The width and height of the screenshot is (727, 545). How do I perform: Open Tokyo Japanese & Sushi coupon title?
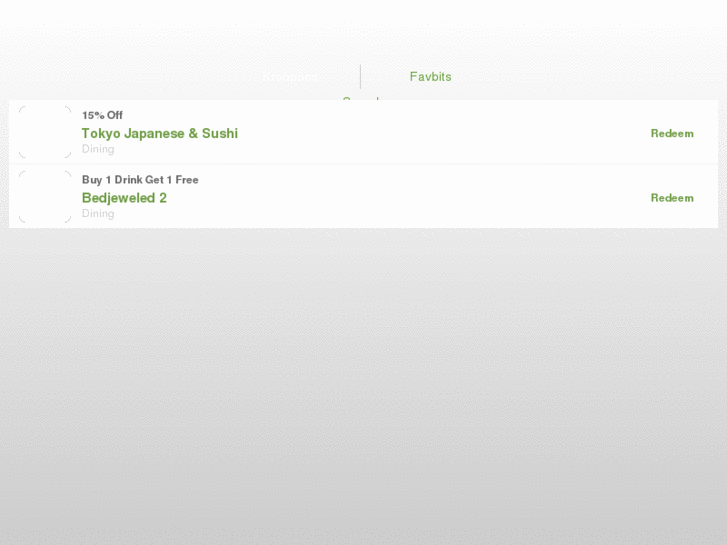(160, 134)
